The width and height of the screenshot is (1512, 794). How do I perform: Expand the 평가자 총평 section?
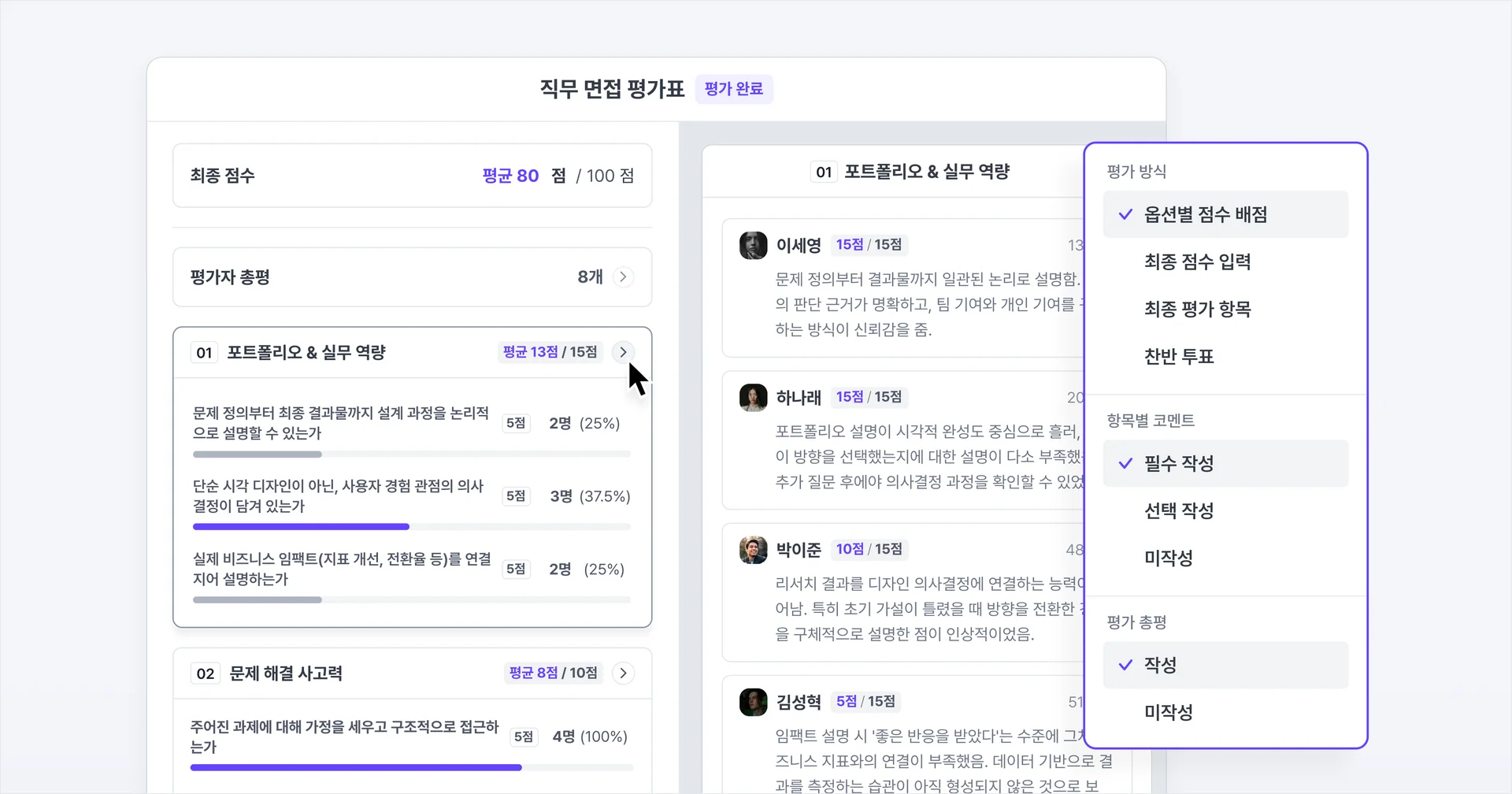coord(623,276)
